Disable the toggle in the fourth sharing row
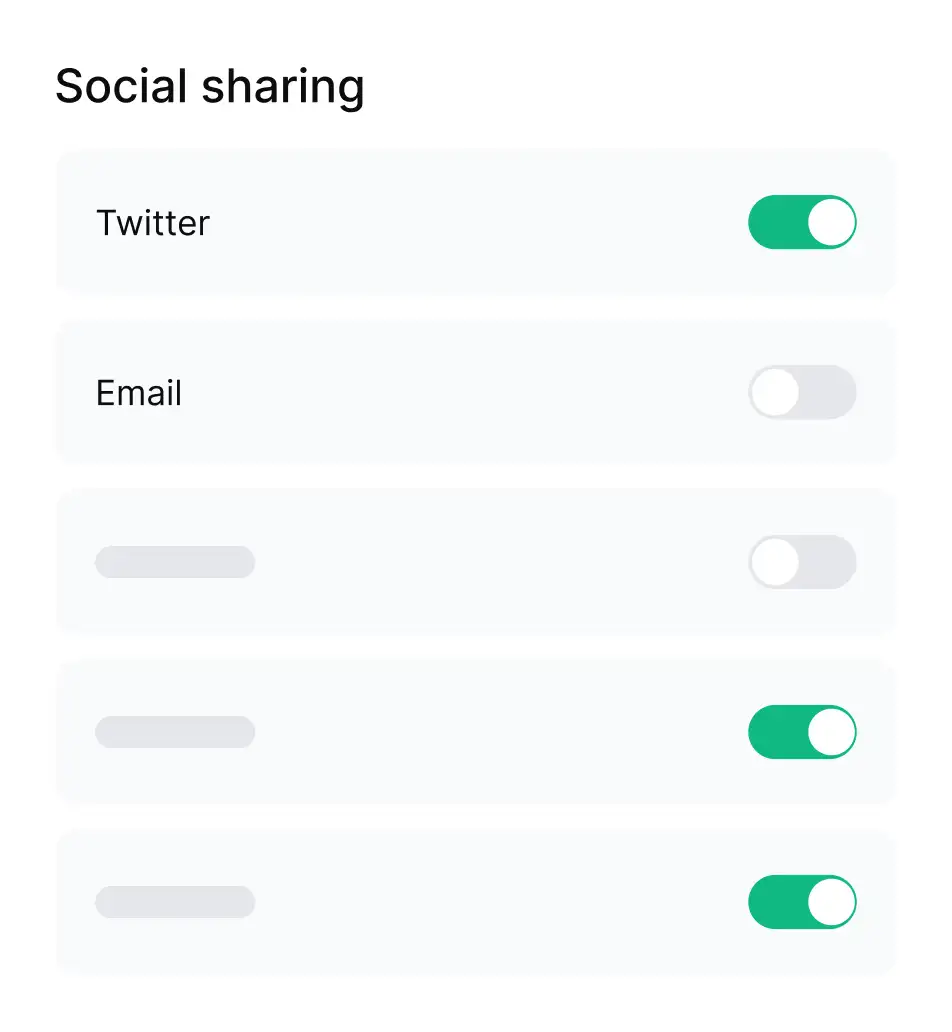 click(x=802, y=732)
